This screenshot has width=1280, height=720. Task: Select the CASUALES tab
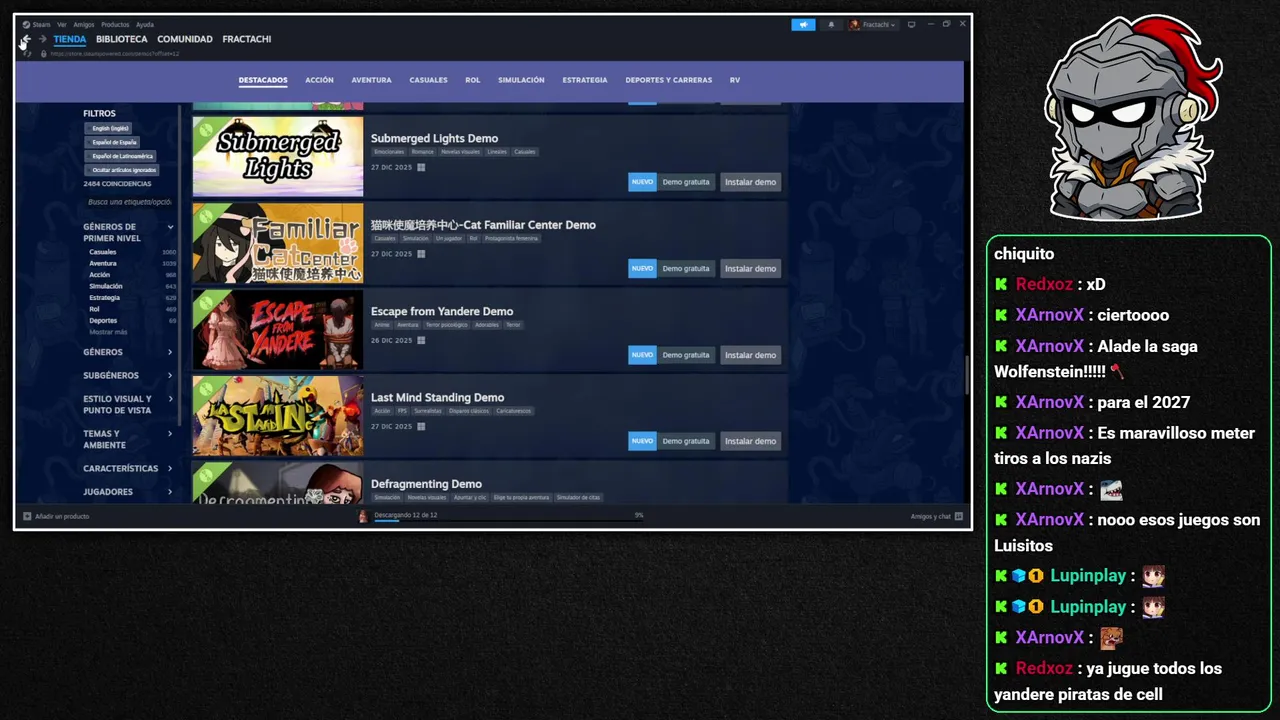(x=428, y=80)
